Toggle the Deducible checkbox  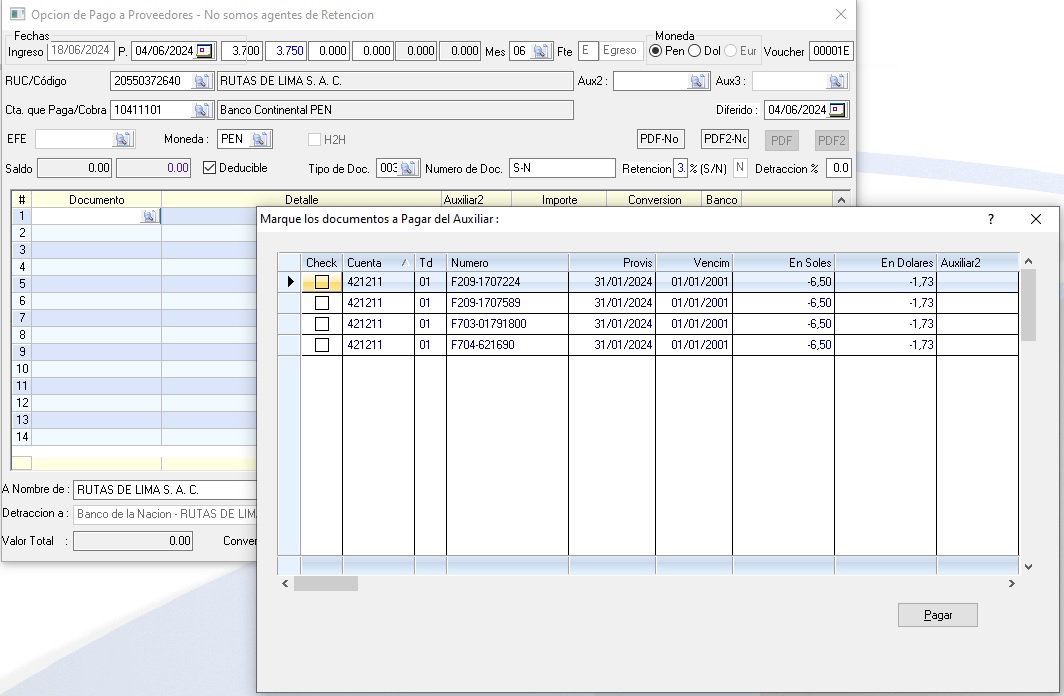(209, 168)
